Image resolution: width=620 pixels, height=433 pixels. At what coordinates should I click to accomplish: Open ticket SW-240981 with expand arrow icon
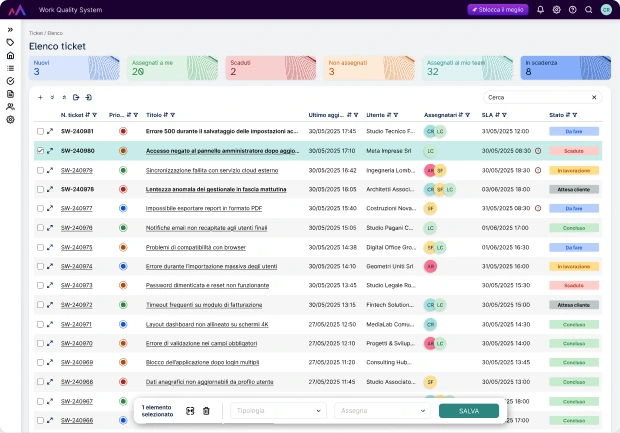click(50, 131)
